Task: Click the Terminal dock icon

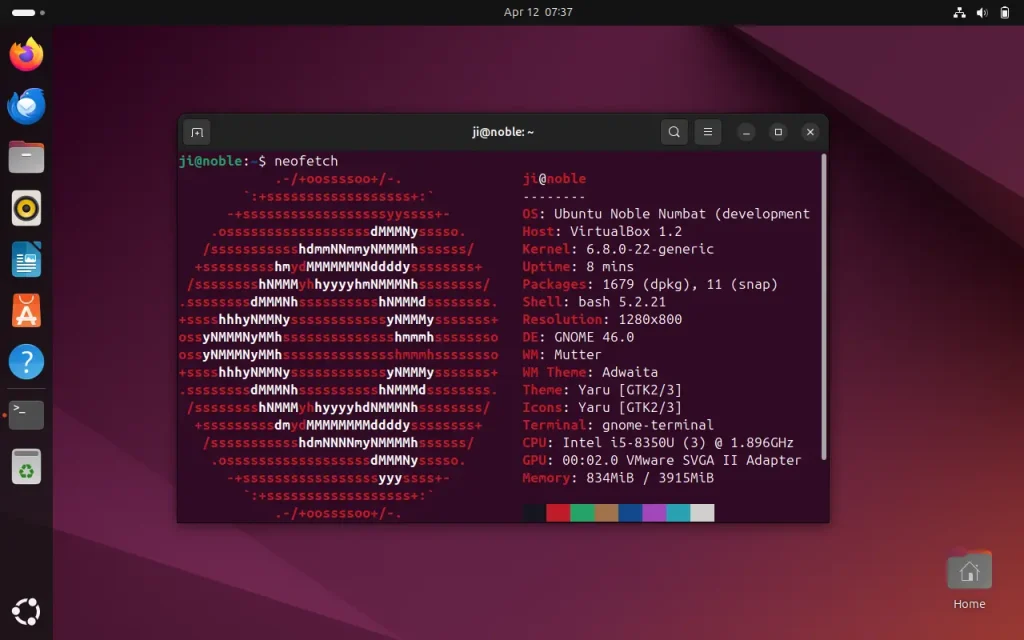Action: 26,415
